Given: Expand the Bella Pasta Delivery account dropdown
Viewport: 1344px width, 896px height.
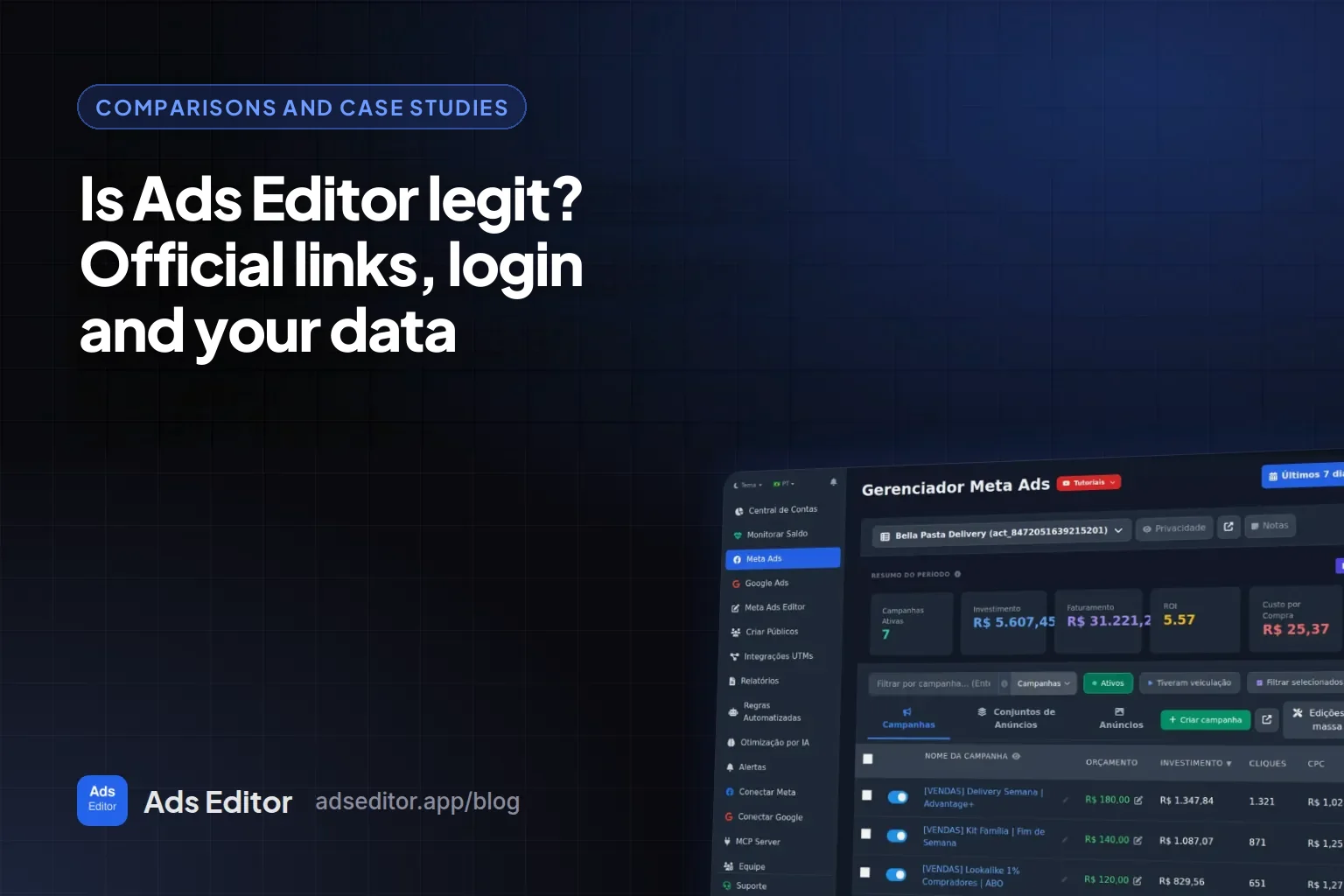Looking at the screenshot, I should tap(1000, 533).
